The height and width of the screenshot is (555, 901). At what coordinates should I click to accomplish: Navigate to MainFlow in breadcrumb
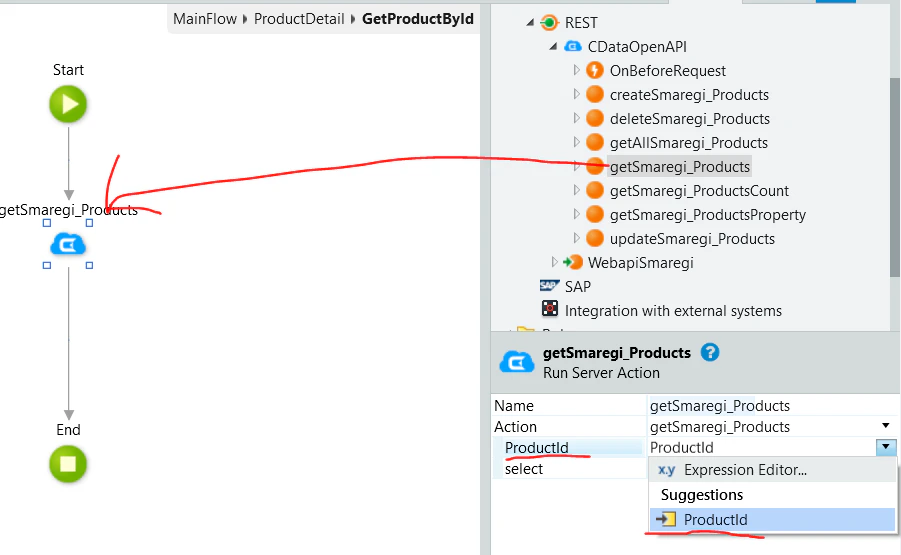coord(205,19)
